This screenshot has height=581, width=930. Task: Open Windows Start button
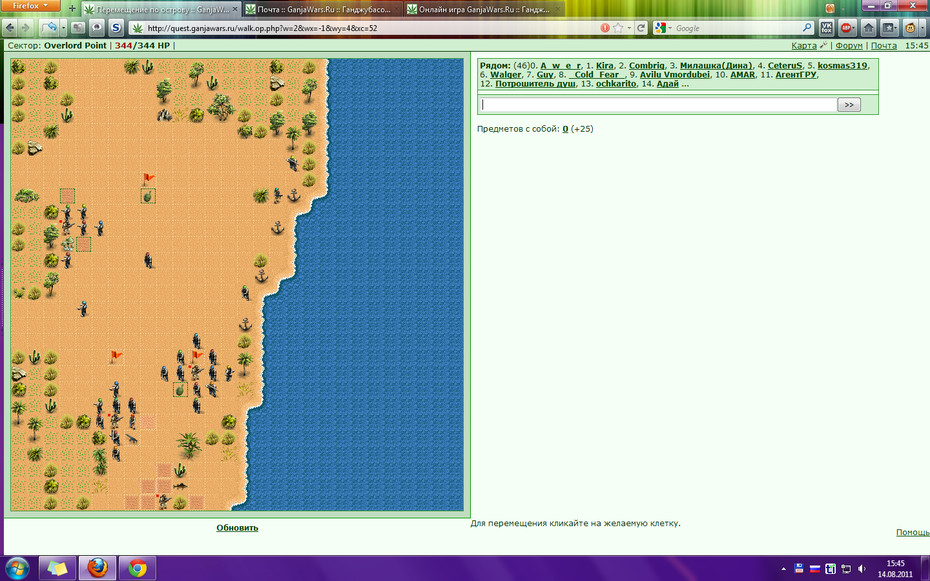pyautogui.click(x=17, y=568)
